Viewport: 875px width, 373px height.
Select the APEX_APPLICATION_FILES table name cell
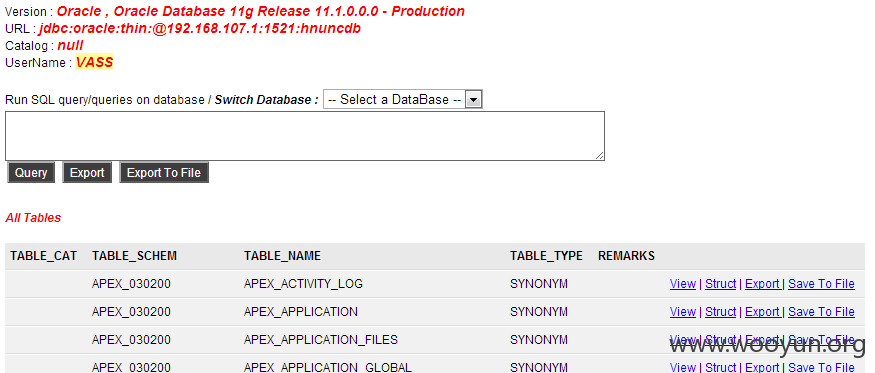[321, 339]
